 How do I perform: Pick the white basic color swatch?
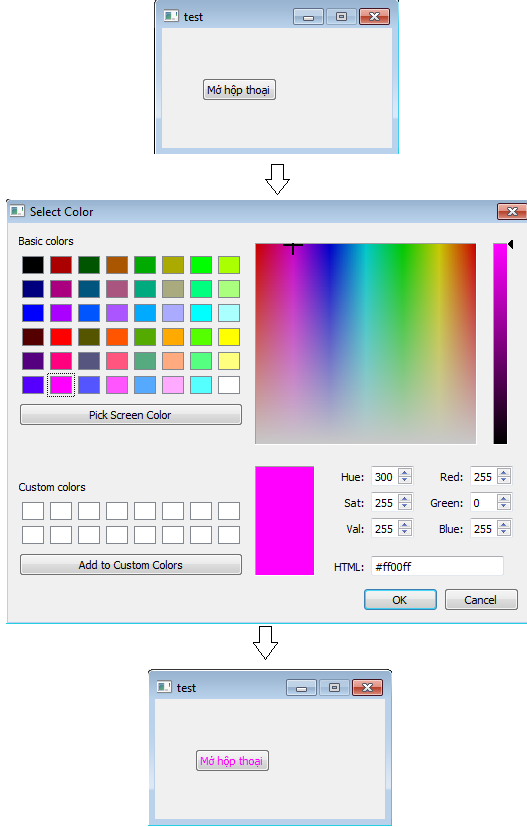click(228, 384)
